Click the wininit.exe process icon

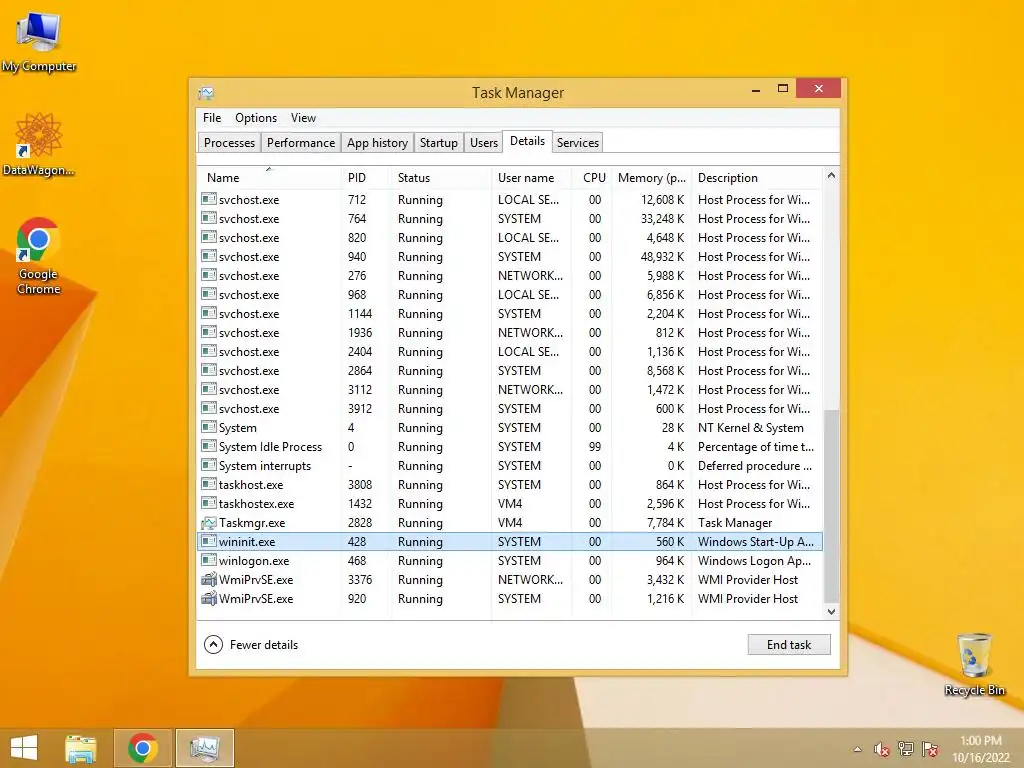(x=209, y=541)
